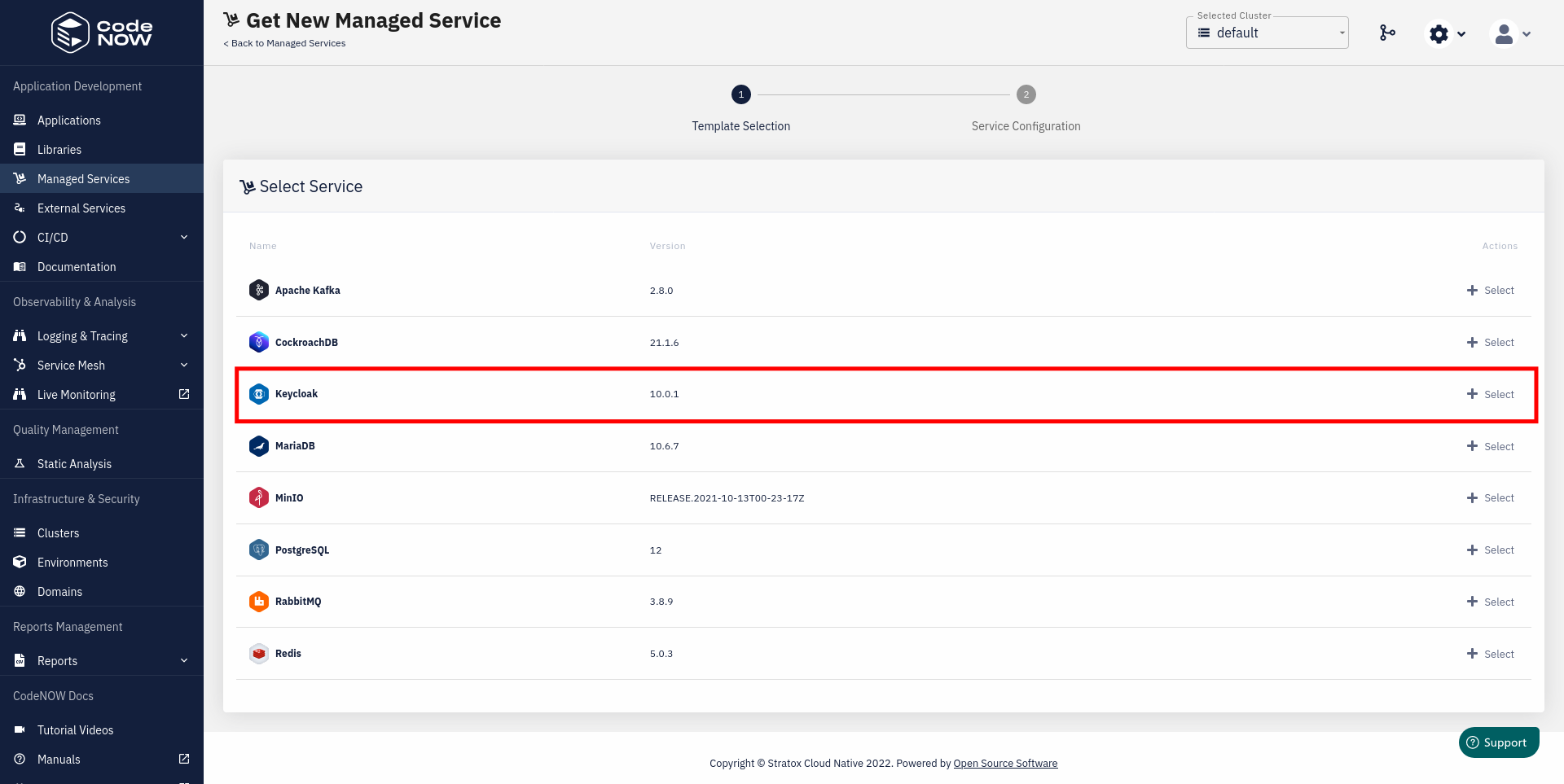Click the Apache Kafka name text

[x=308, y=291]
